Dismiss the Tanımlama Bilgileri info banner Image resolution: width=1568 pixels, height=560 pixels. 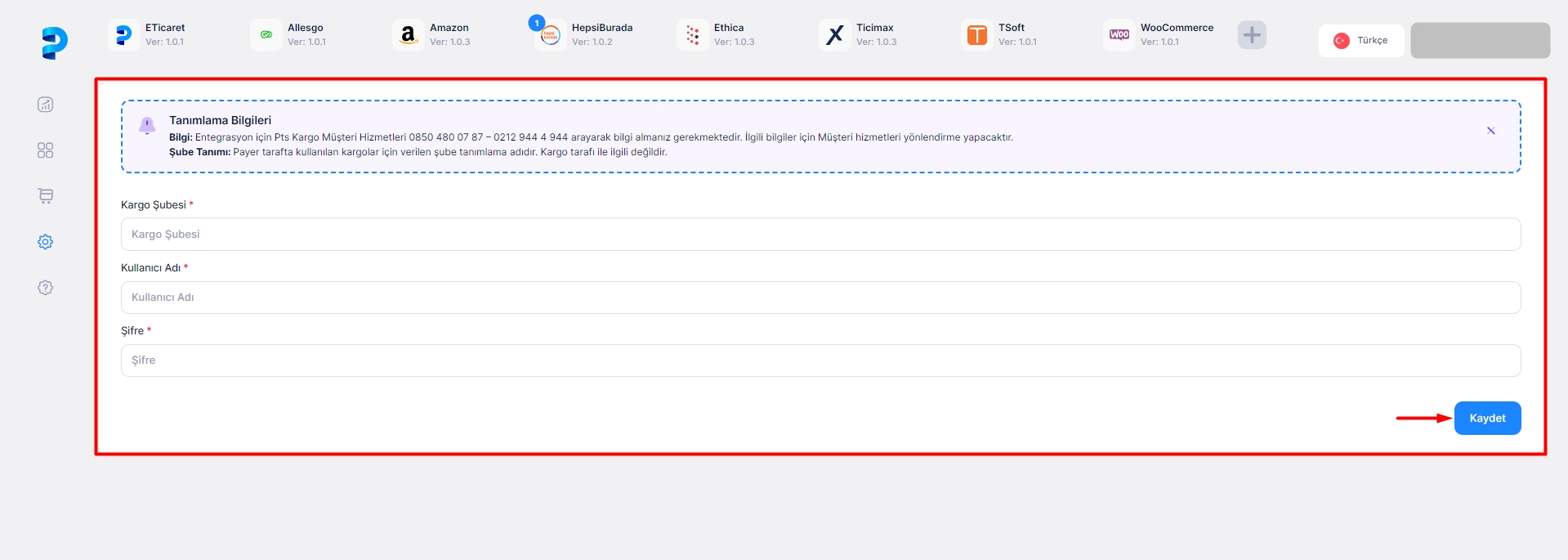[x=1490, y=131]
